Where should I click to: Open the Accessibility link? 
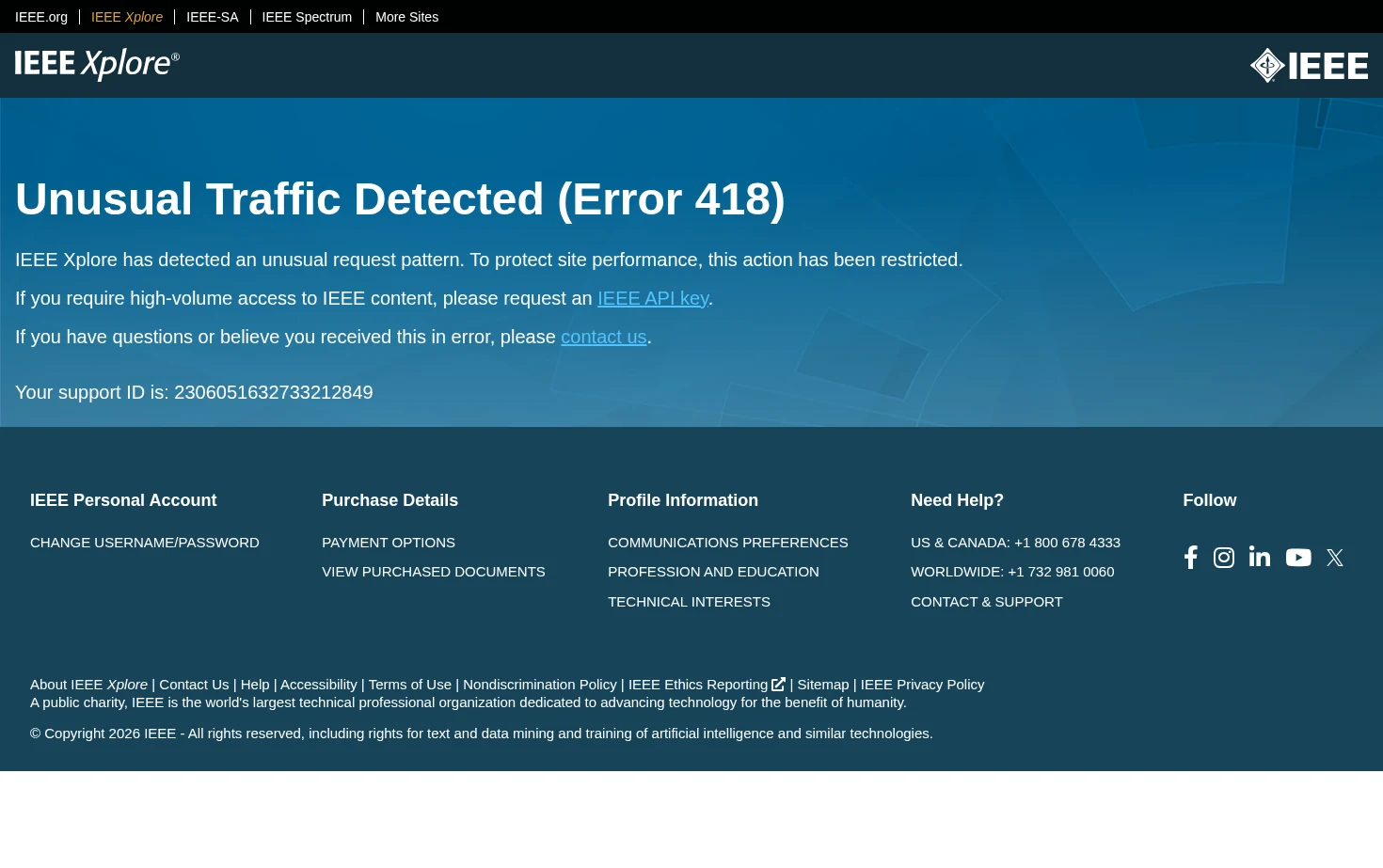point(319,685)
